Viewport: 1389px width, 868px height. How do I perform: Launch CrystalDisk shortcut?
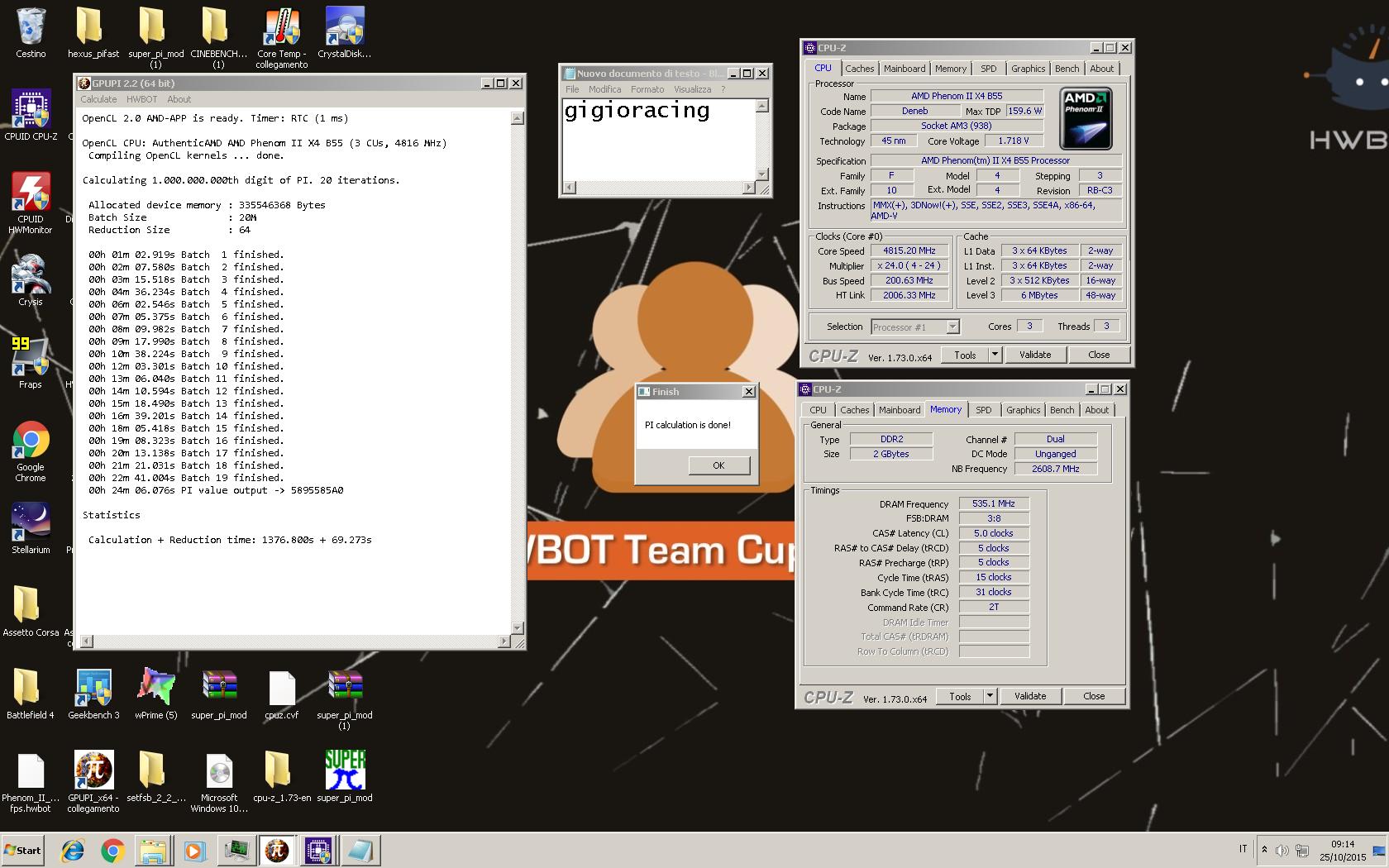(344, 33)
